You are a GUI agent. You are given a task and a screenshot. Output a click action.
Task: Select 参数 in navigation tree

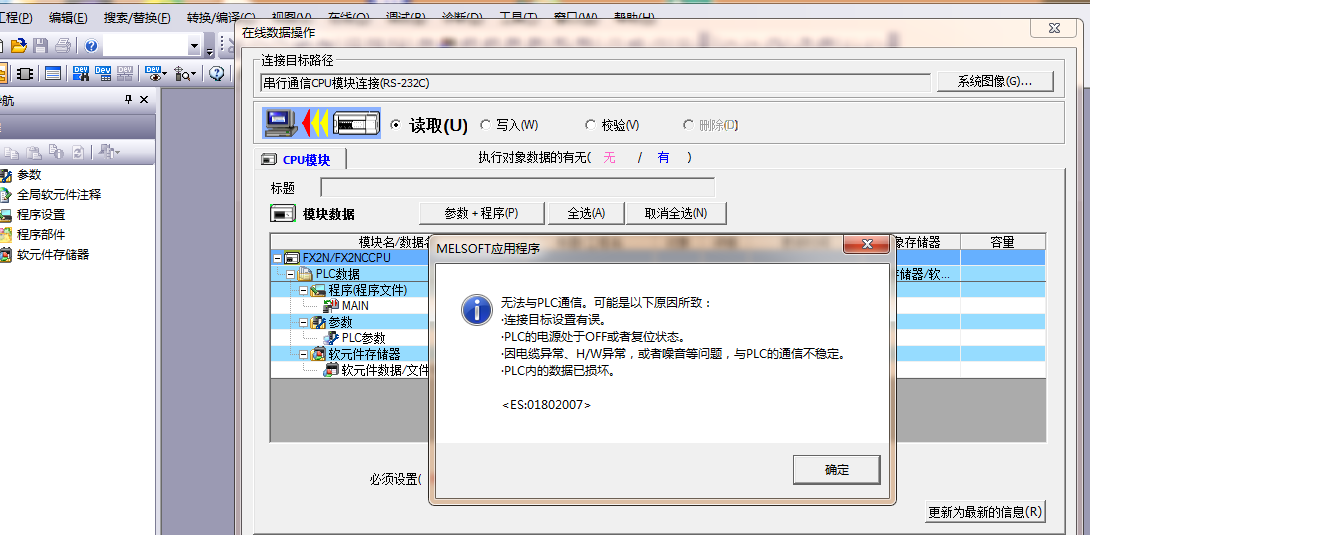29,175
